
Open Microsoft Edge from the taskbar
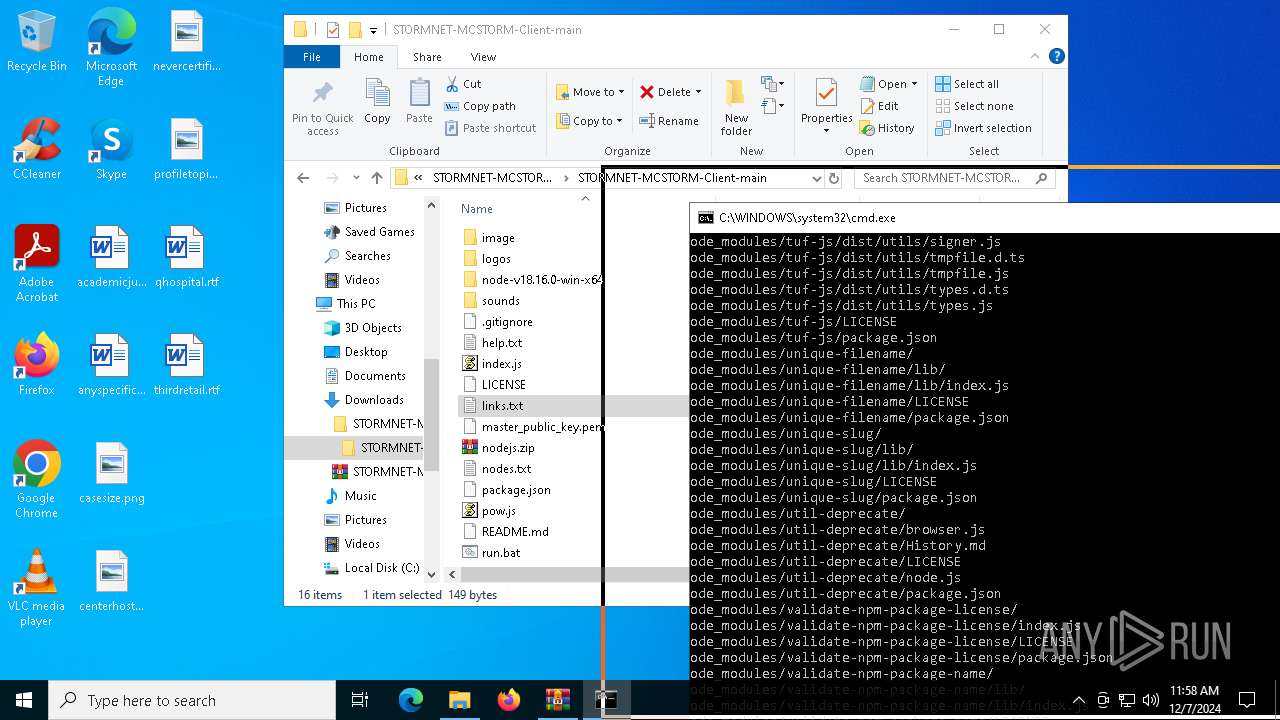(x=411, y=700)
